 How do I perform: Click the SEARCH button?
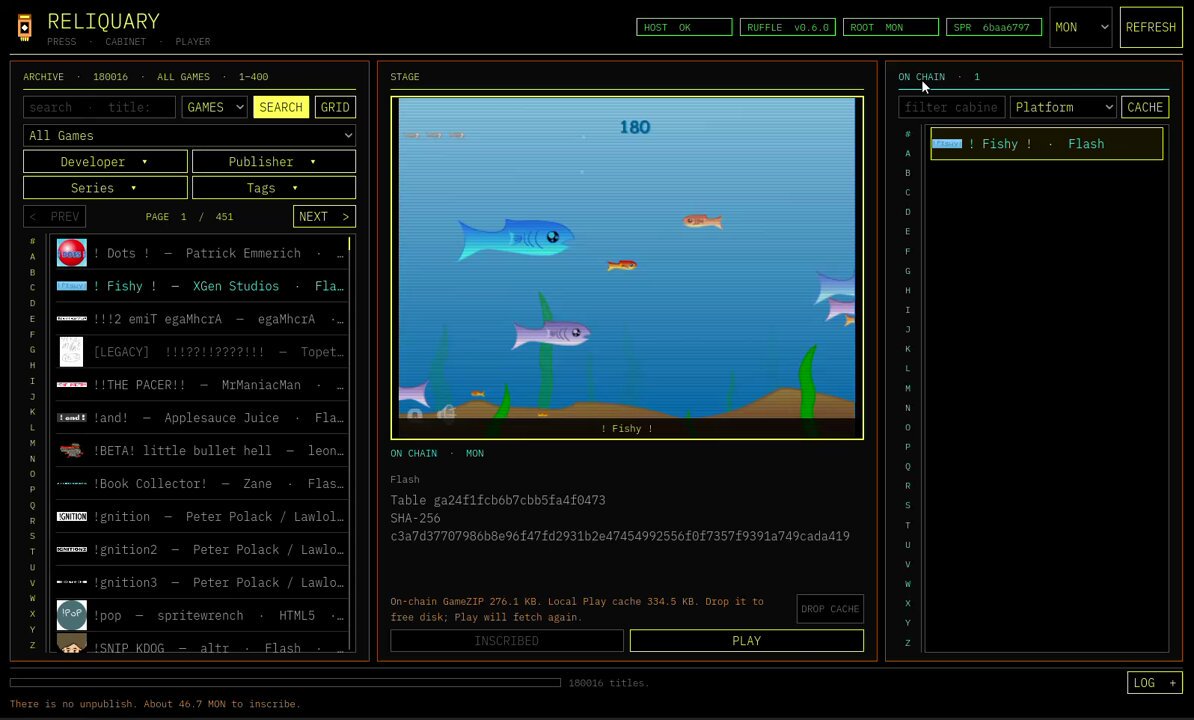coord(281,107)
